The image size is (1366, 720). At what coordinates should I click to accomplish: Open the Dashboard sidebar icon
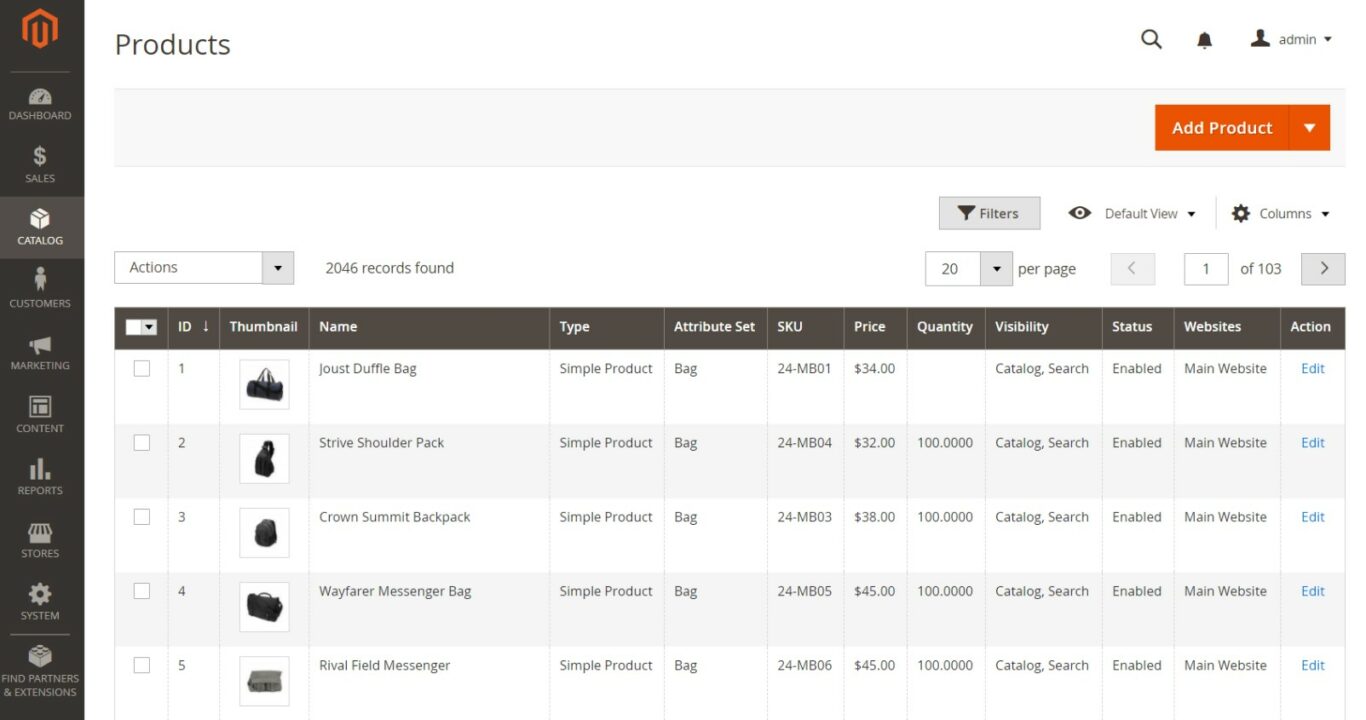[x=40, y=97]
